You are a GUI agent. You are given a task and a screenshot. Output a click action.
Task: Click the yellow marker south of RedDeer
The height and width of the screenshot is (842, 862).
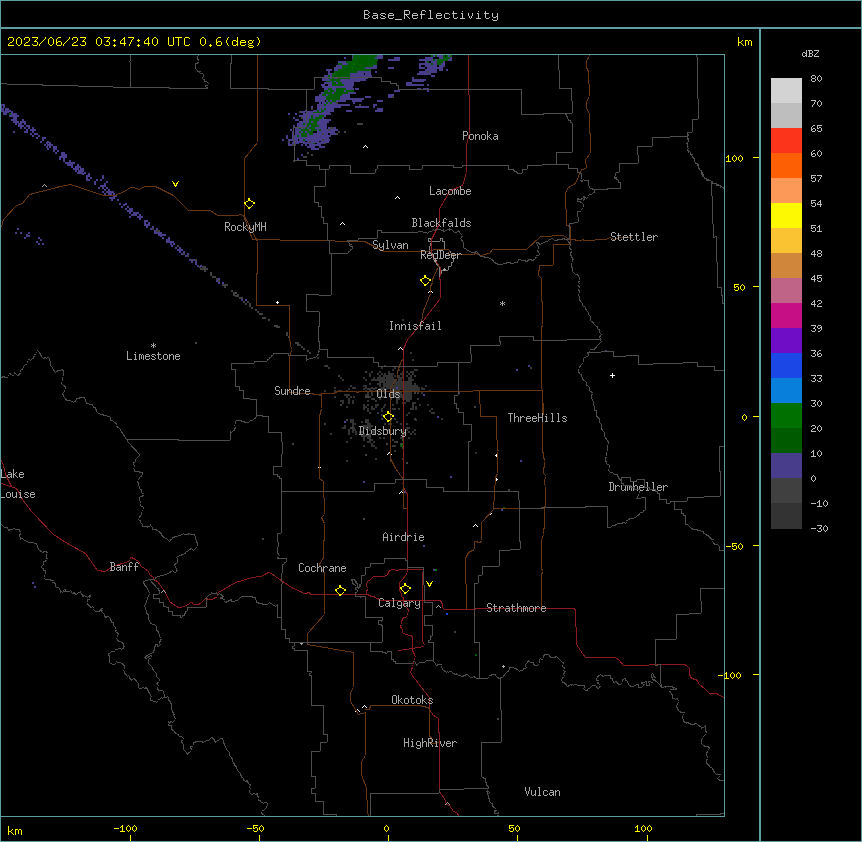[426, 281]
